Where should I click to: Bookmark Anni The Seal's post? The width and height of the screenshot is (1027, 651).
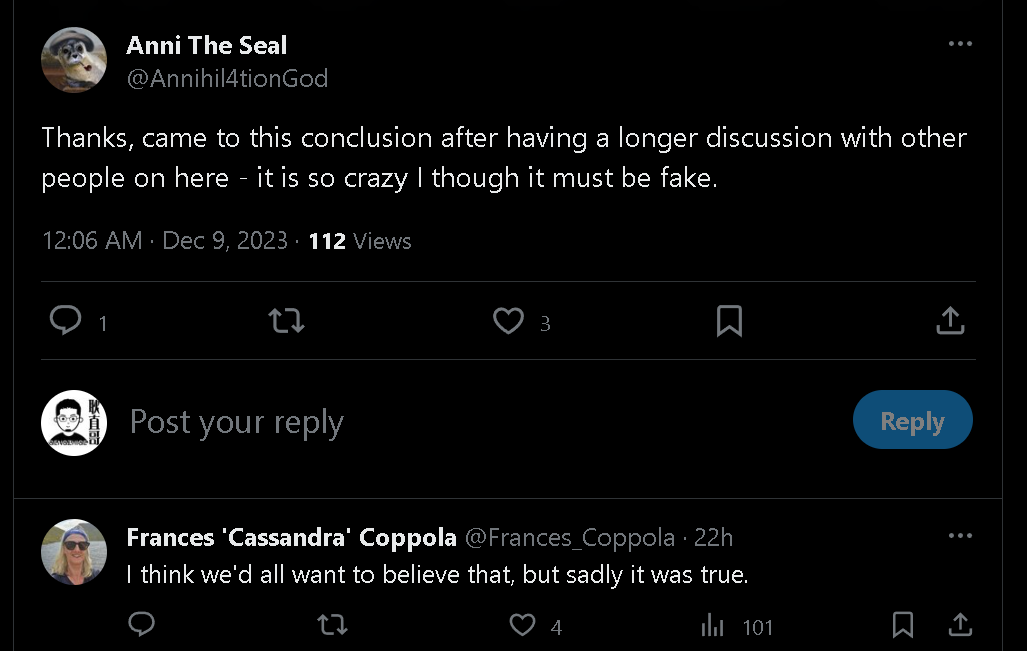(x=729, y=321)
